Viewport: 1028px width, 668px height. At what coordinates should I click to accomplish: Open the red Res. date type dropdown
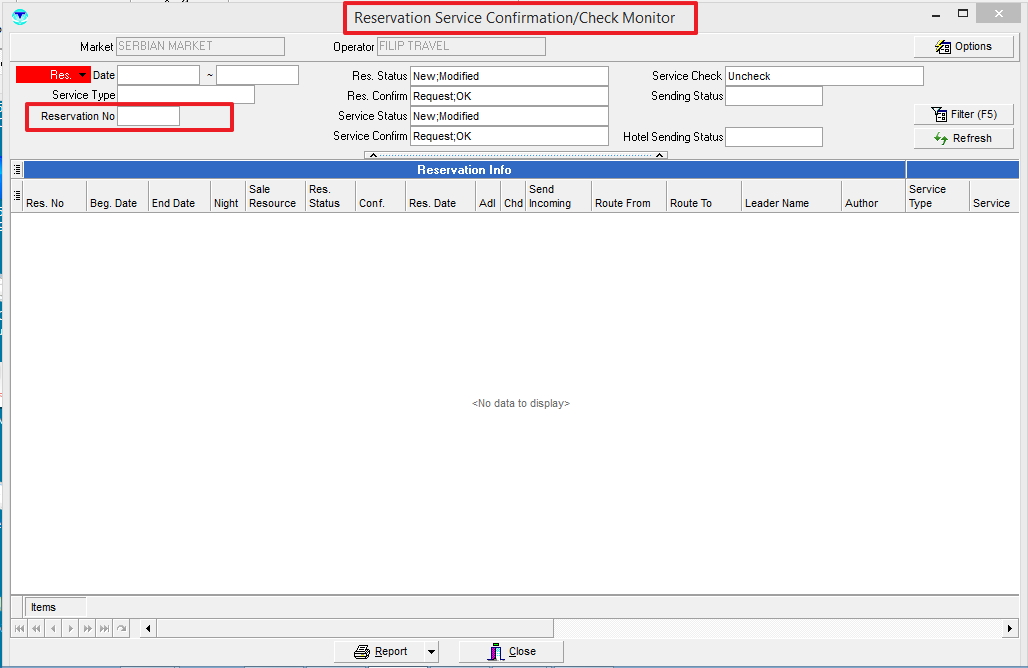point(82,75)
